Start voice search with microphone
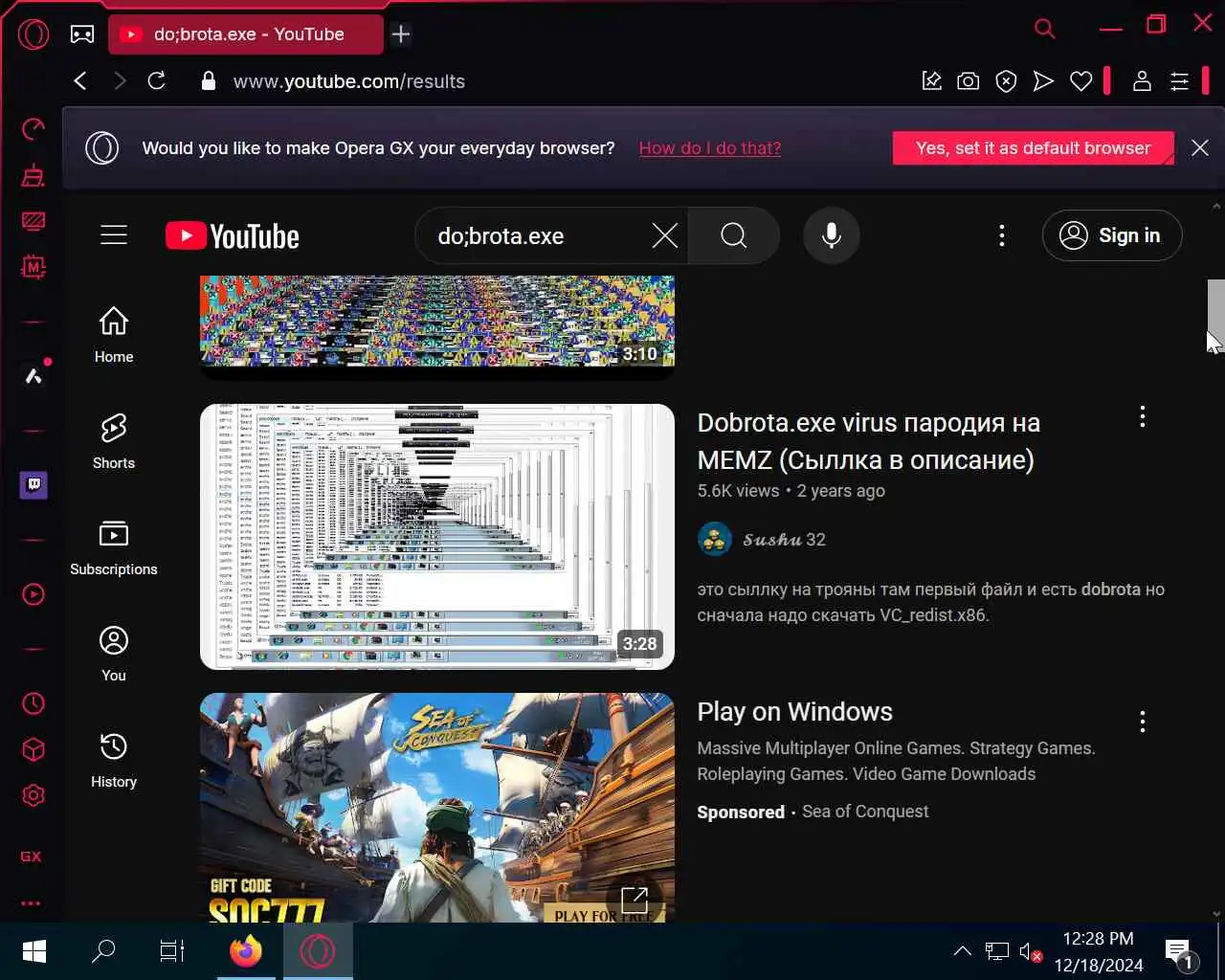1225x980 pixels. [x=832, y=235]
